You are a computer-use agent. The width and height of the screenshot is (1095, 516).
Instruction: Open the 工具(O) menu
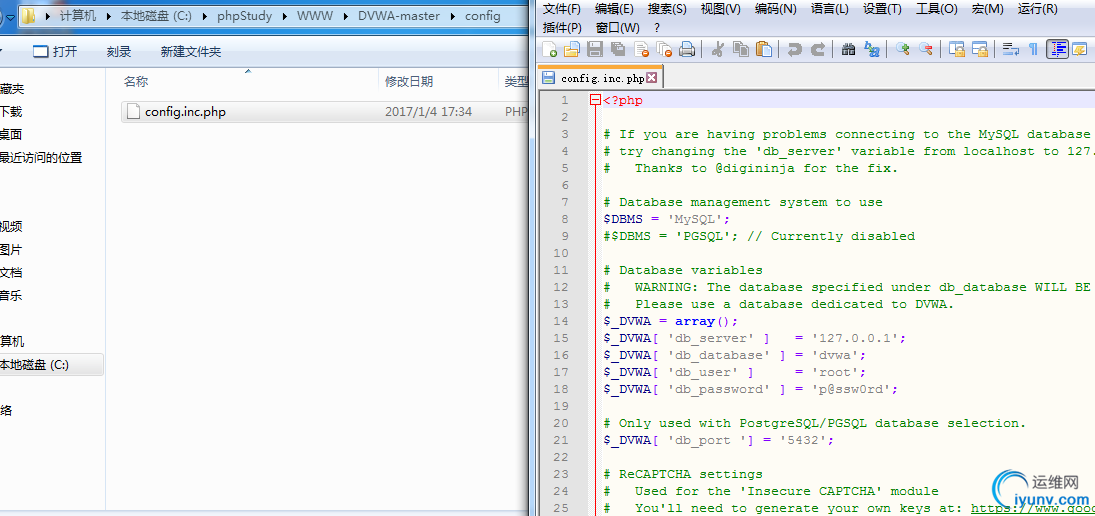click(936, 9)
